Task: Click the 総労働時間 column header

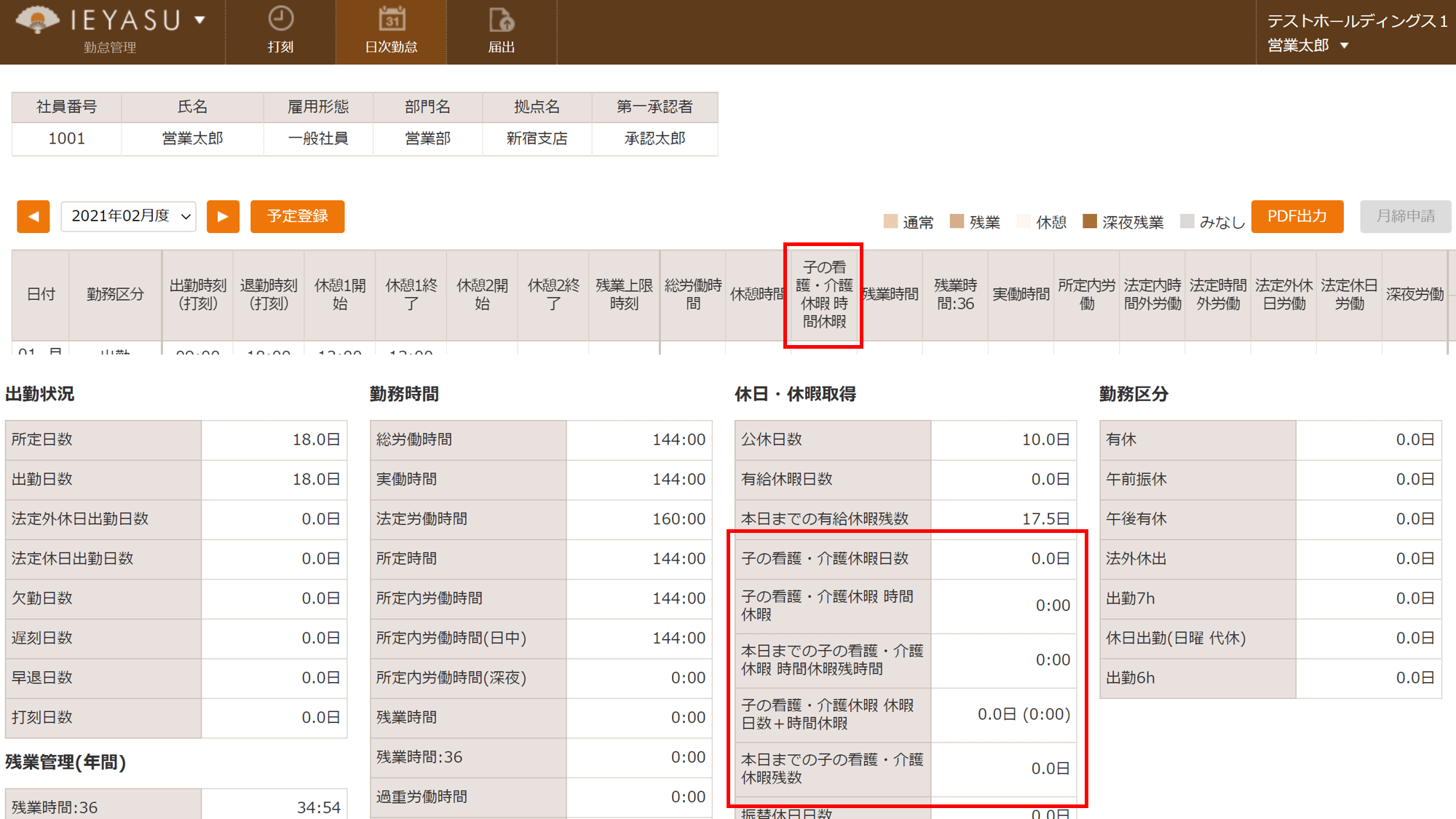Action: click(x=693, y=294)
